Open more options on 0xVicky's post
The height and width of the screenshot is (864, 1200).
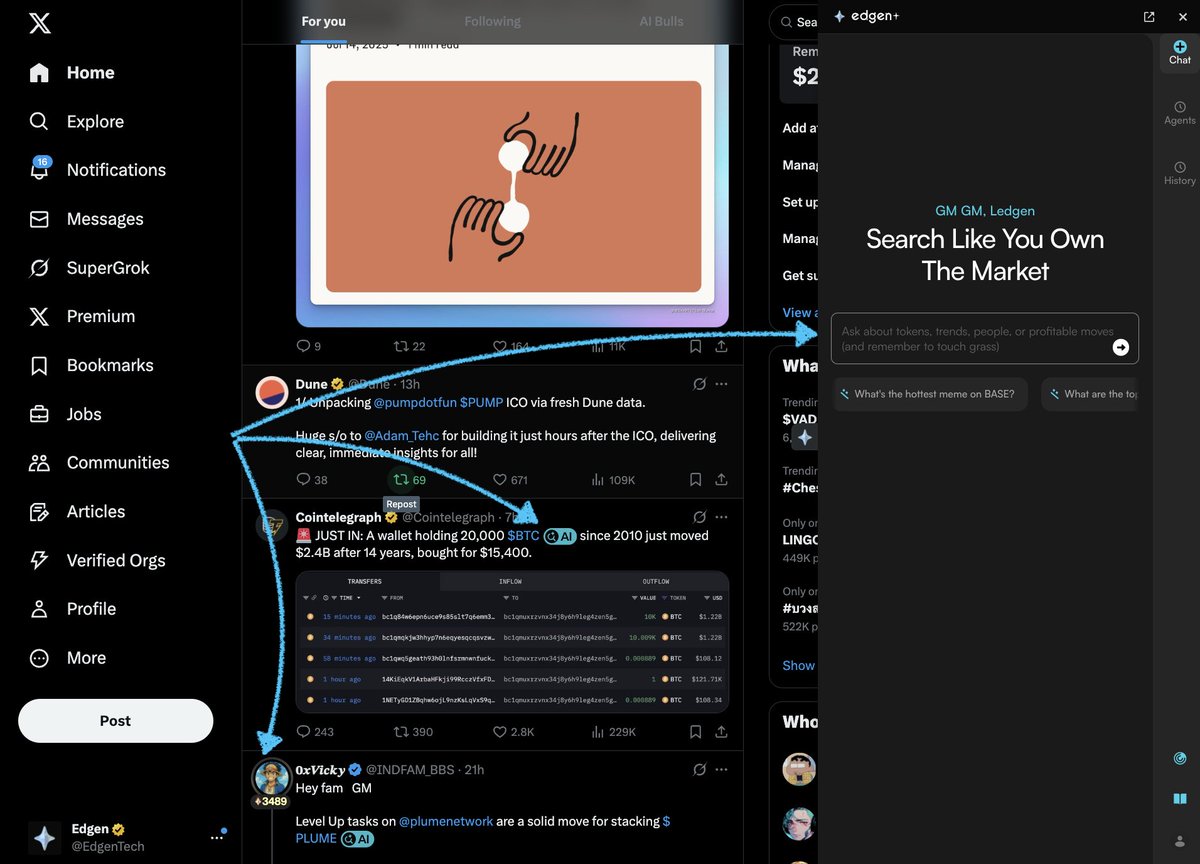point(721,770)
